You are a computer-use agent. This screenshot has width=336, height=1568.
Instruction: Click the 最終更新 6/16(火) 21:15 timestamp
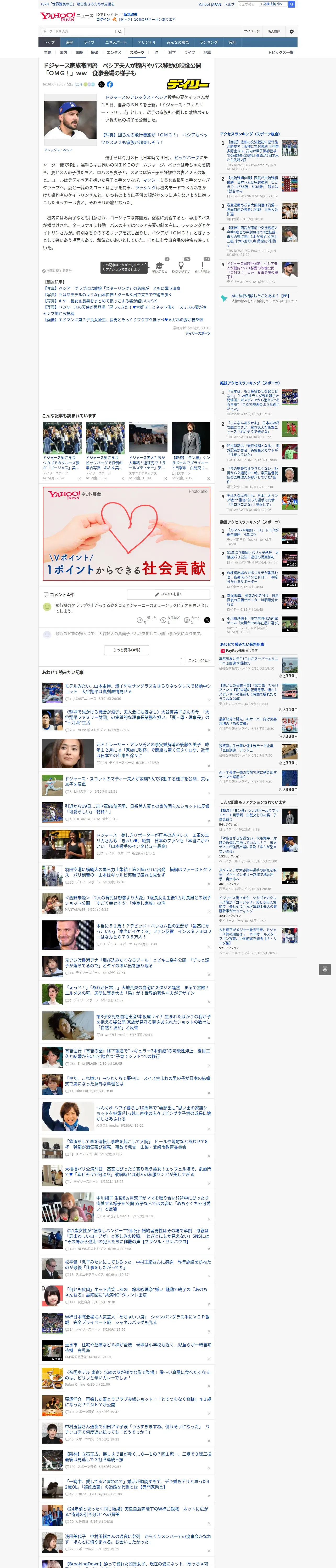[x=192, y=328]
